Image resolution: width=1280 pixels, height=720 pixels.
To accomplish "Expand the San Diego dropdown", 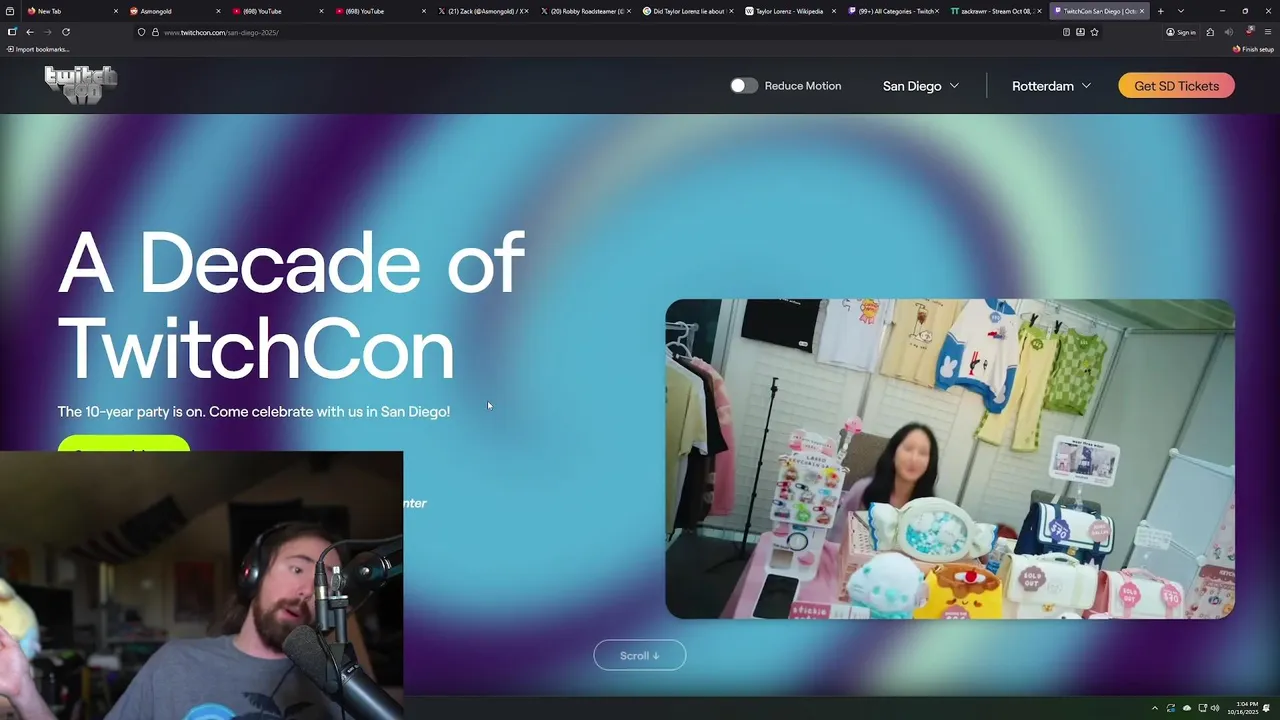I will point(920,86).
